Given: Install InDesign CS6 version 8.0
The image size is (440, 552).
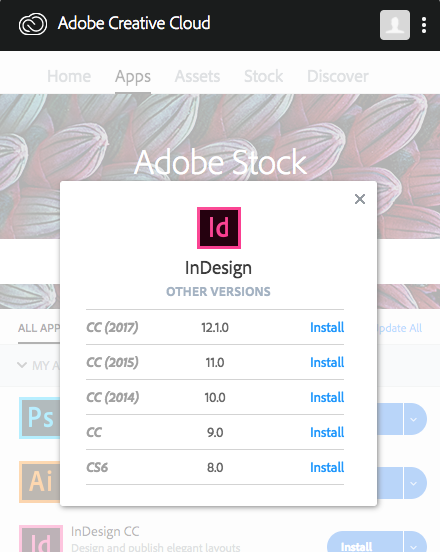Looking at the screenshot, I should [327, 468].
